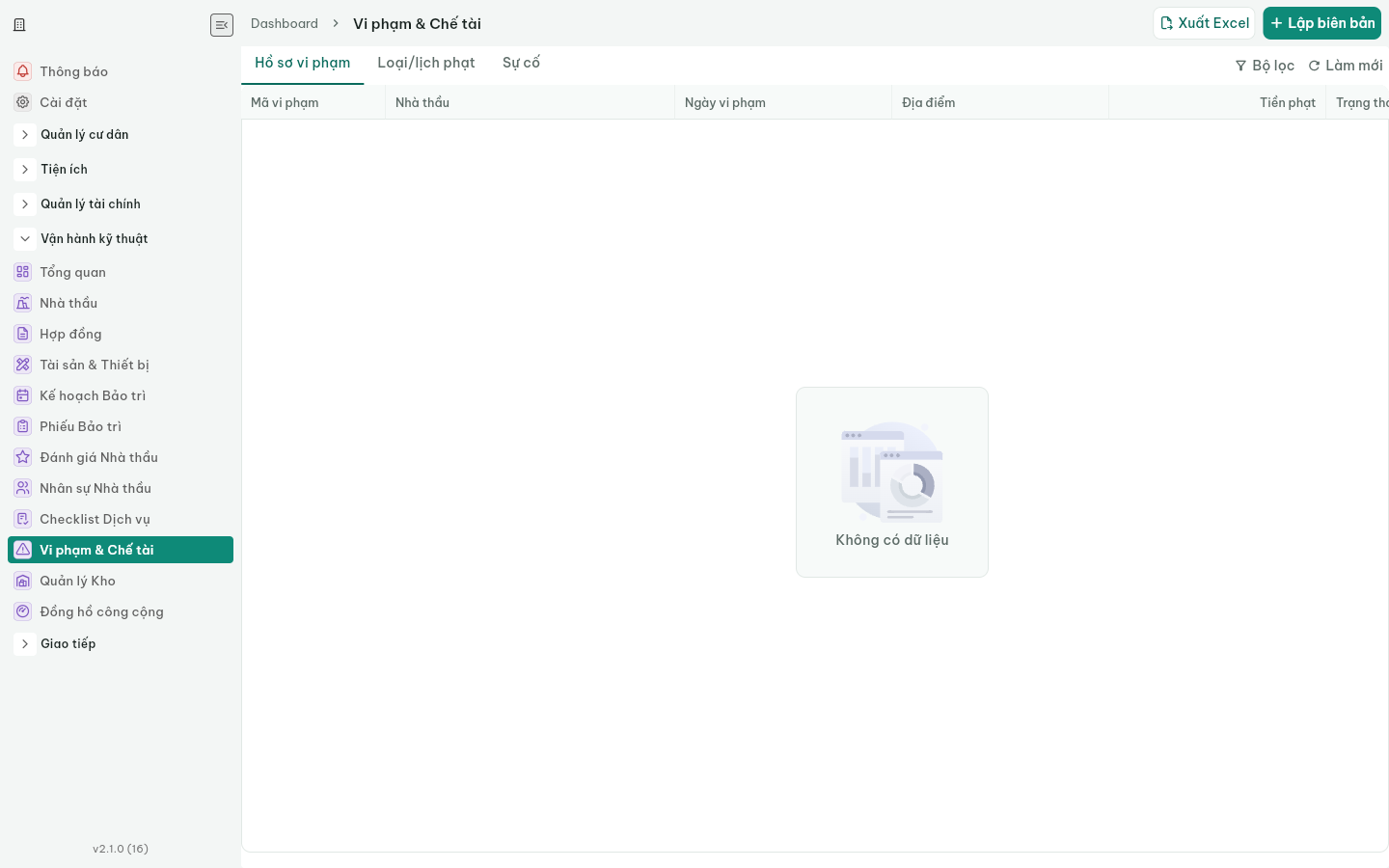Image resolution: width=1389 pixels, height=868 pixels.
Task: Click the Lập biên bản button
Action: pos(1321,23)
